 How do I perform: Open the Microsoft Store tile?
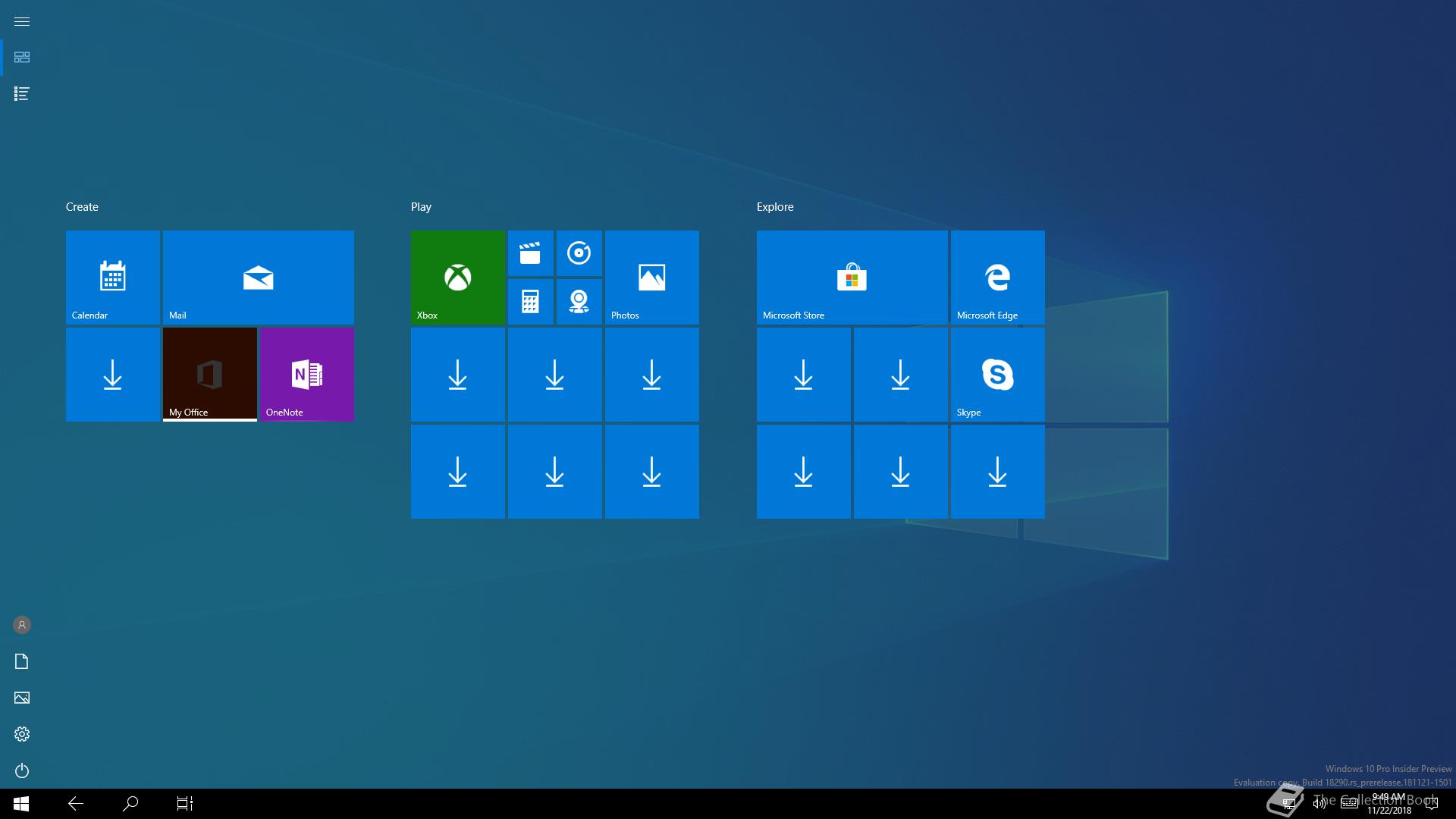click(x=852, y=278)
